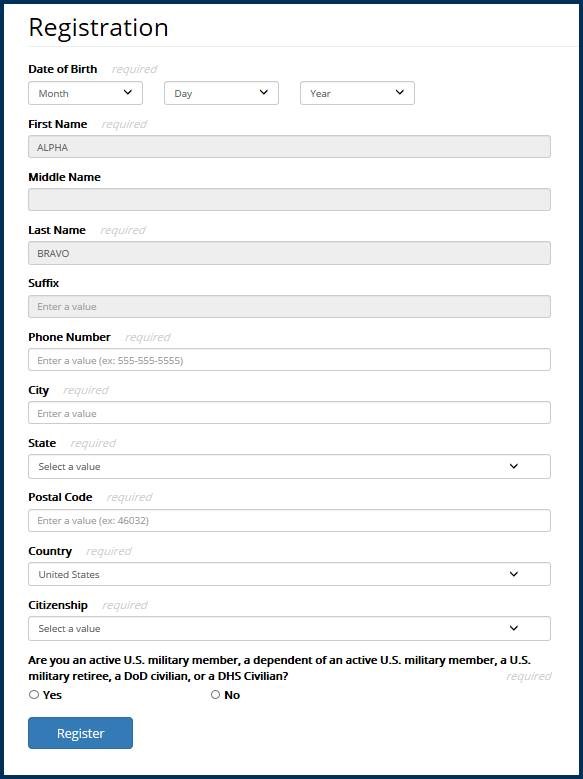
Task: Click the First Name field containing ALPHA
Action: 289,147
